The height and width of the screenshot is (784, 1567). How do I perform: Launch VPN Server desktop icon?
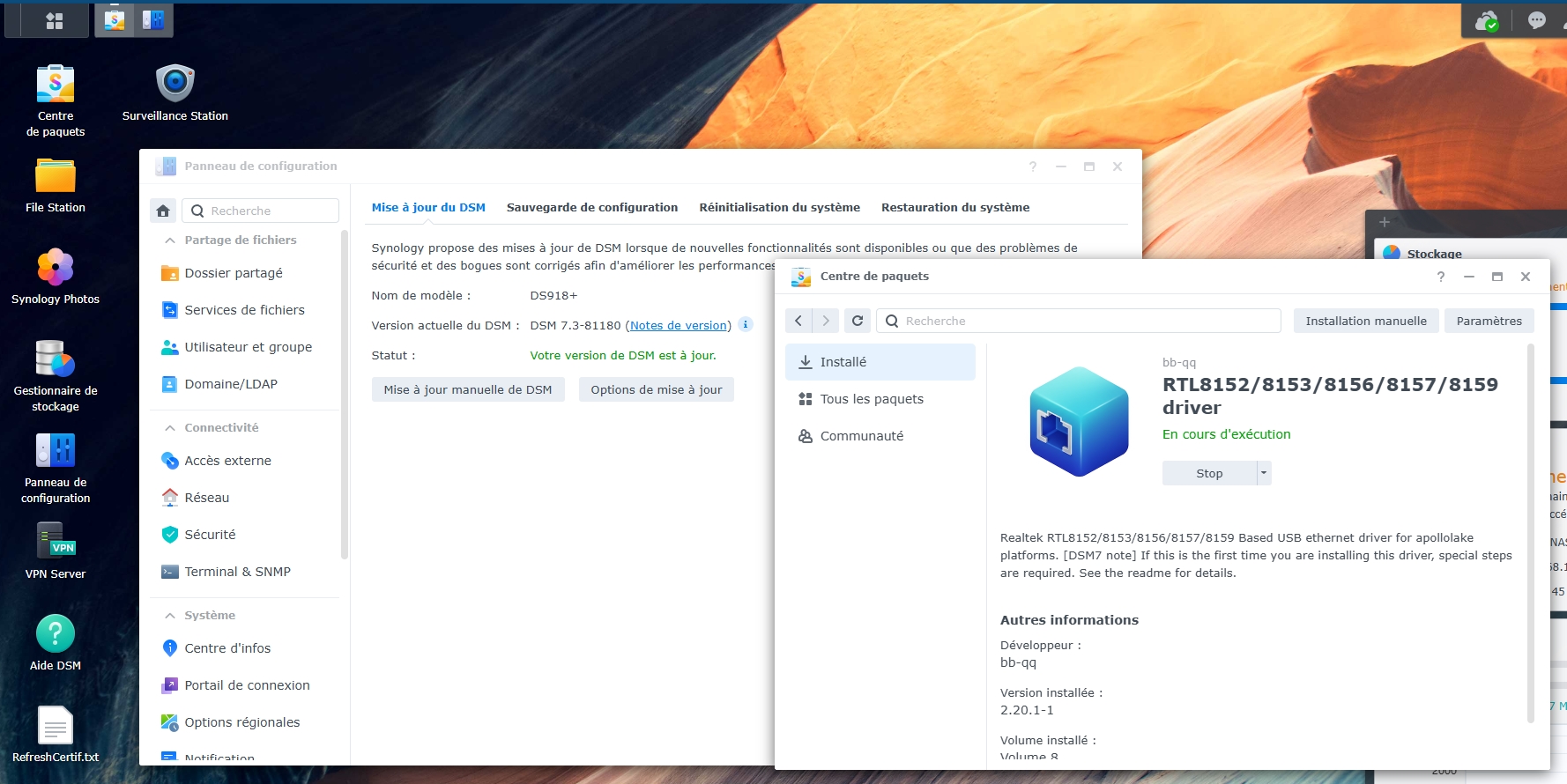(56, 542)
